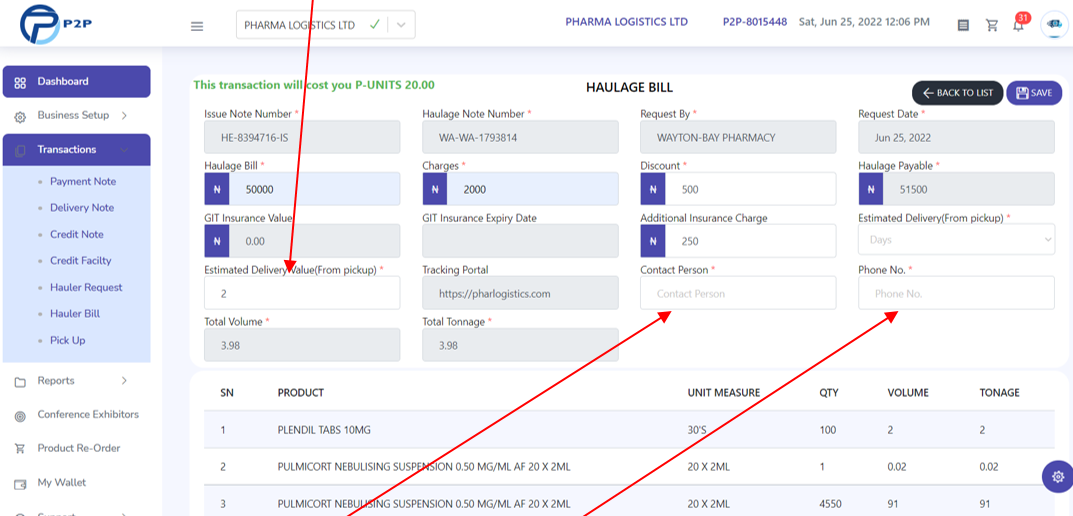The image size is (1073, 516).
Task: Click the Discount amount field
Action: 750,189
